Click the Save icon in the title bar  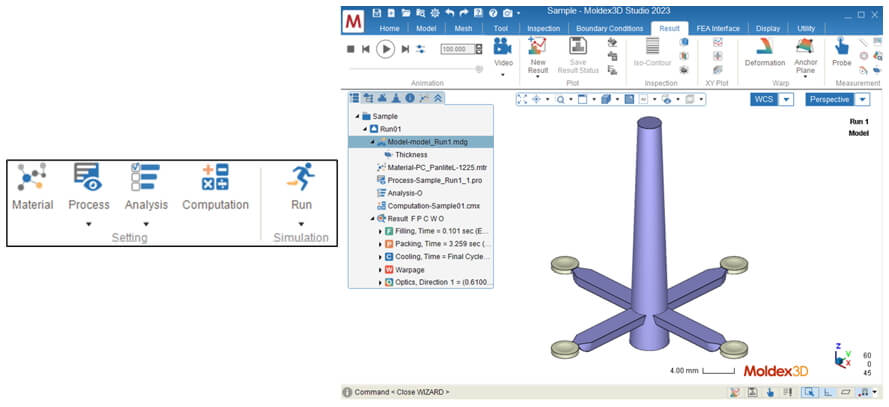coord(376,12)
